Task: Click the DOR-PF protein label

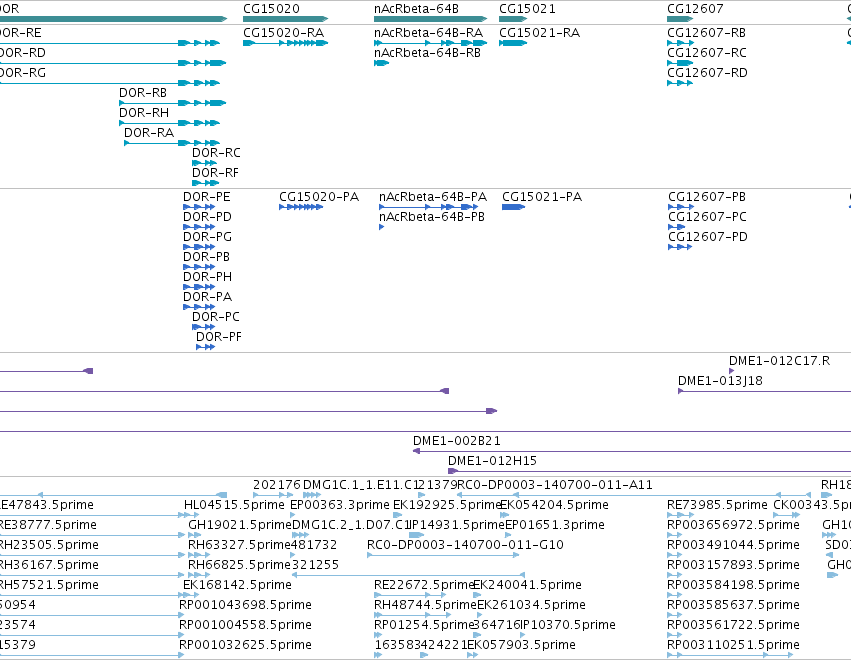Action: pos(219,337)
